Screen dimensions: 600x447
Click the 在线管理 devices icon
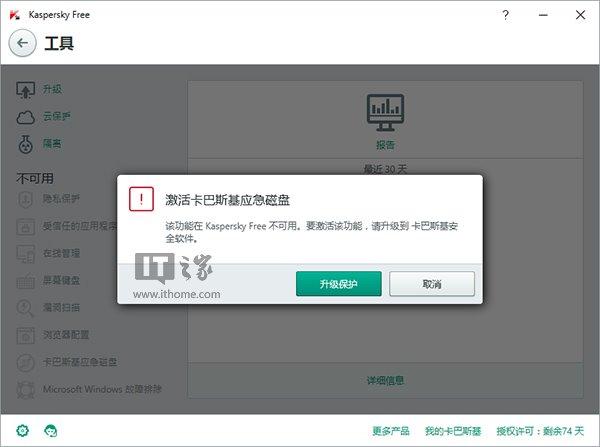click(26, 254)
